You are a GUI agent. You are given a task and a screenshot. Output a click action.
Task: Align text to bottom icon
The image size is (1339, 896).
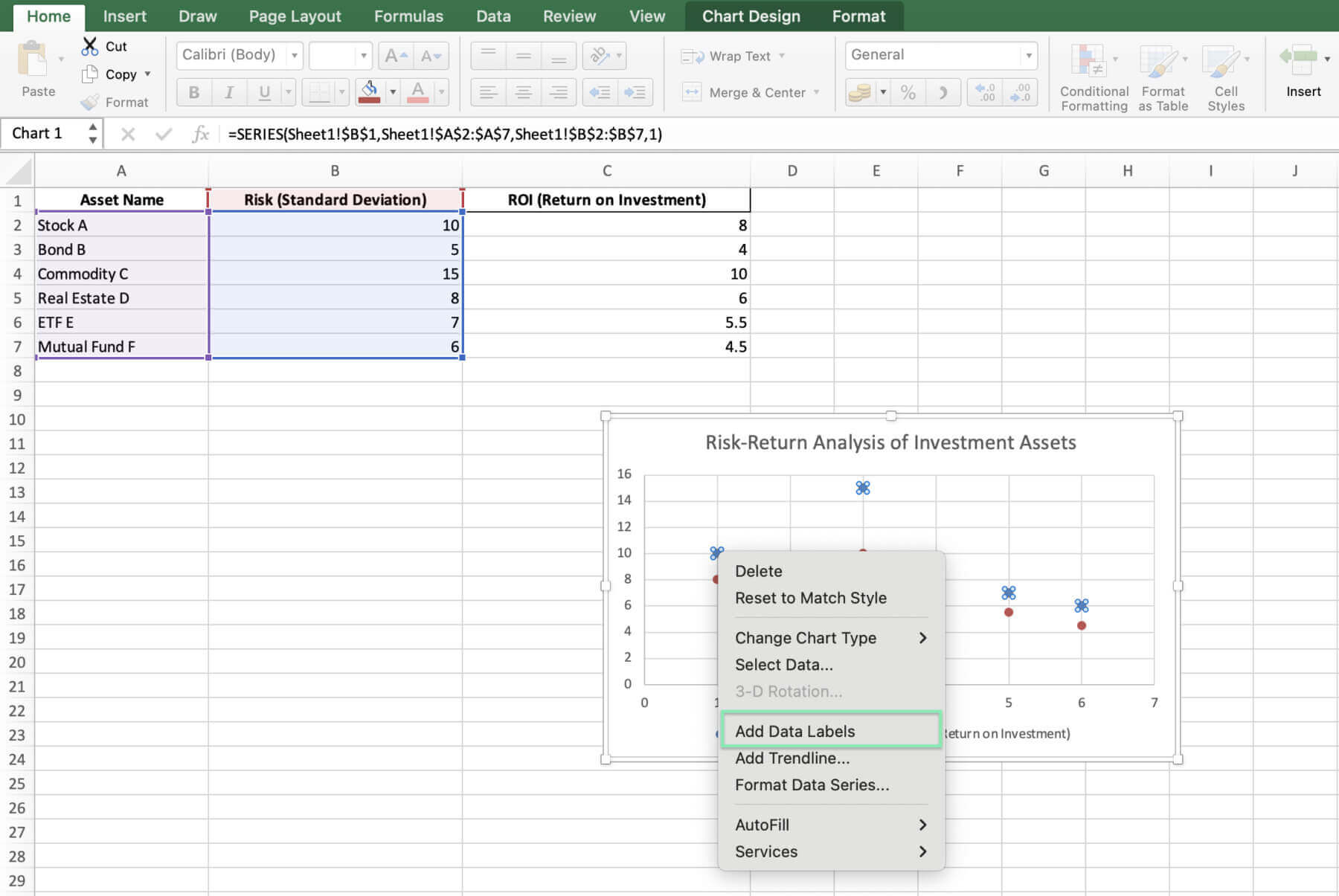[x=559, y=55]
